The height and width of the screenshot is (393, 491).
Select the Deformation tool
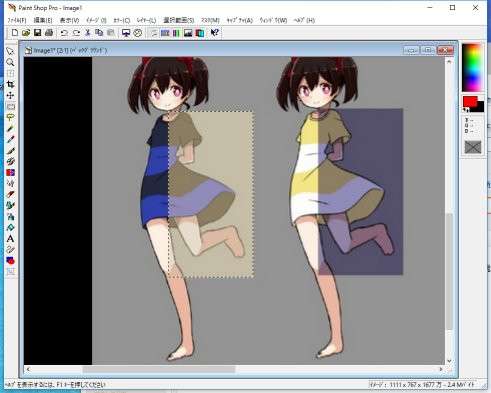(10, 73)
